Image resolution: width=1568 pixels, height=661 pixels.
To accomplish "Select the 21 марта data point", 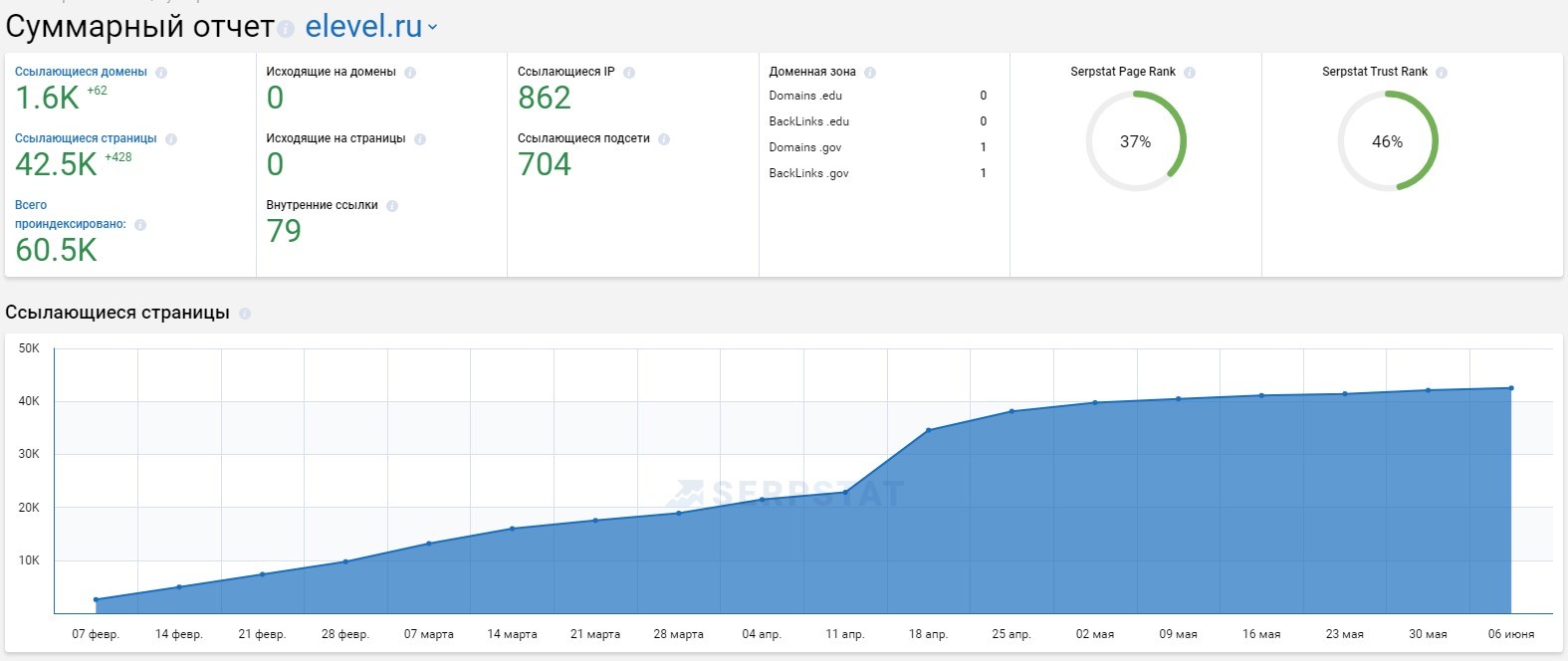I will pos(595,520).
